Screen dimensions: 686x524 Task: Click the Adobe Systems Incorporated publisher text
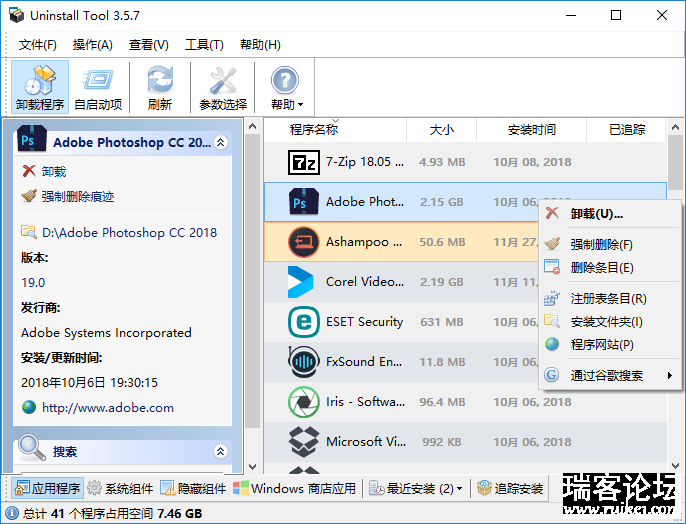[x=106, y=333]
